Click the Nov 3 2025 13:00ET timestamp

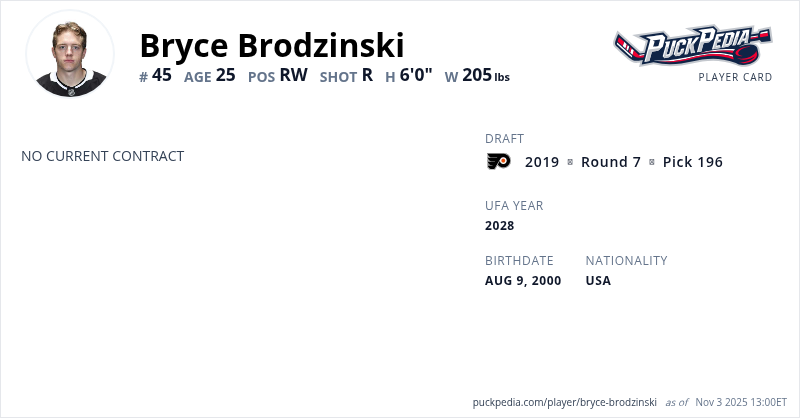click(741, 402)
